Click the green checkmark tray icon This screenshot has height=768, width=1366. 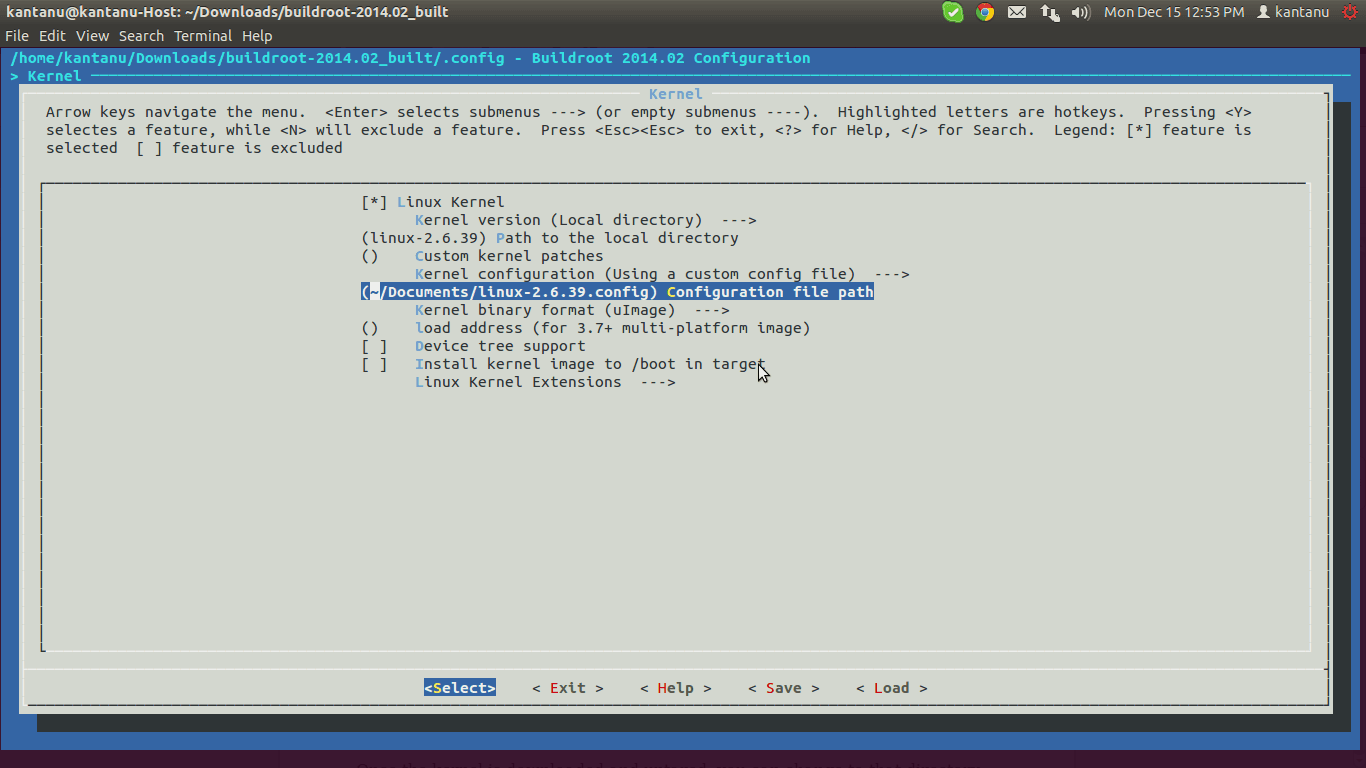pyautogui.click(x=953, y=12)
